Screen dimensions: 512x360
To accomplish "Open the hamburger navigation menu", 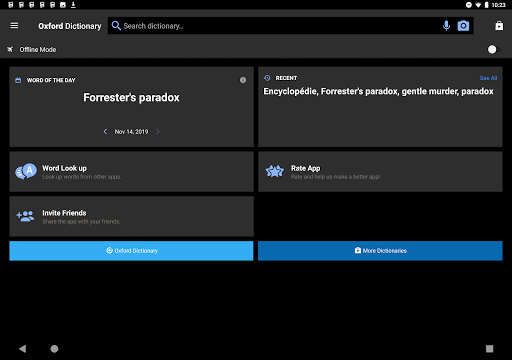I will point(14,26).
